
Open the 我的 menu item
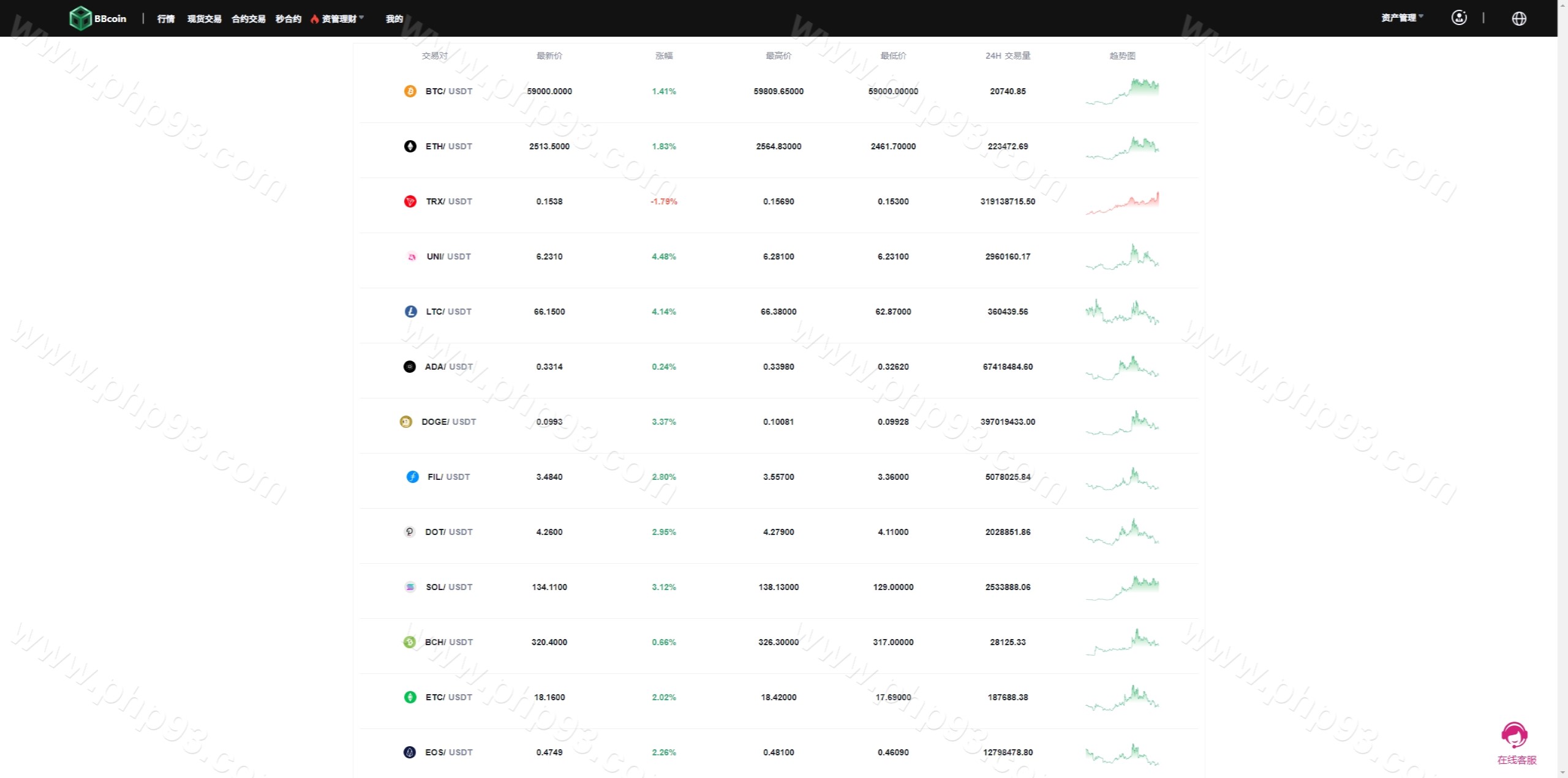click(394, 19)
